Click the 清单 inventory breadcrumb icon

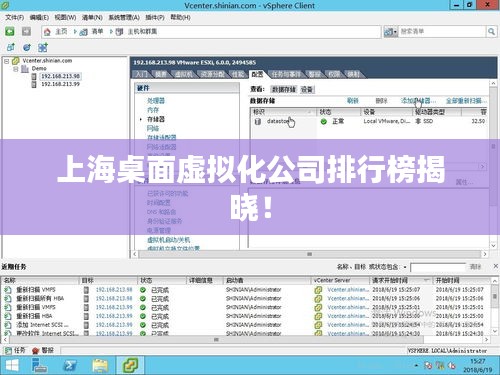84,32
